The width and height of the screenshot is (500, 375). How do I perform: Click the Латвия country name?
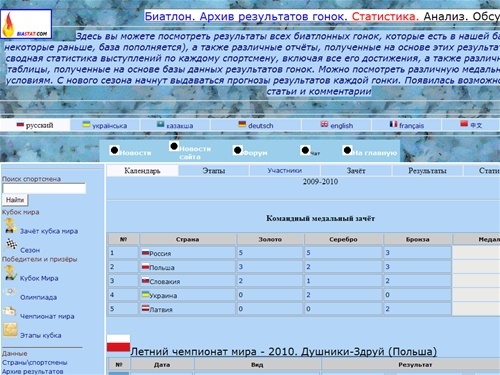coord(161,310)
